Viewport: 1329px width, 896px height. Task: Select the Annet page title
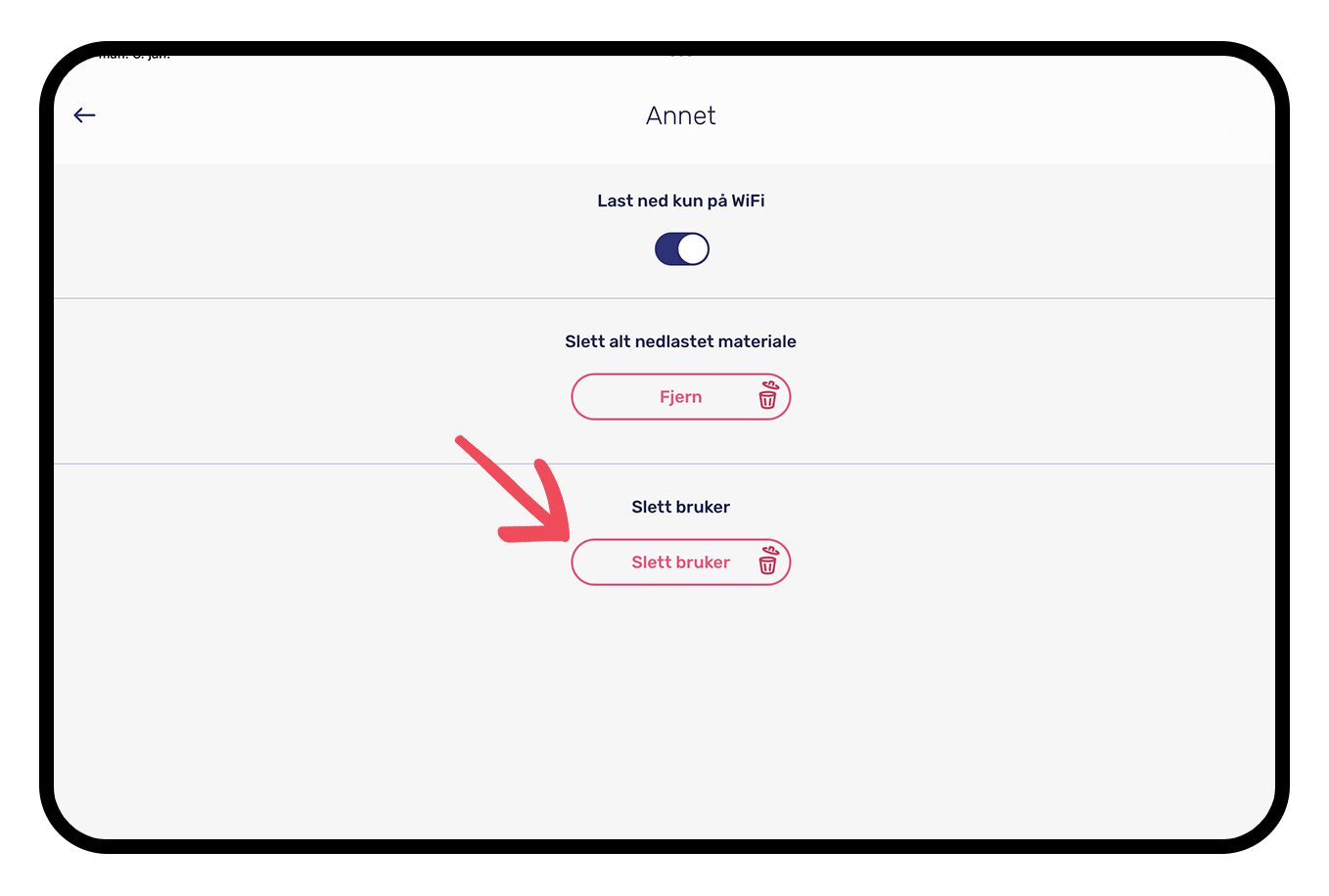[681, 115]
